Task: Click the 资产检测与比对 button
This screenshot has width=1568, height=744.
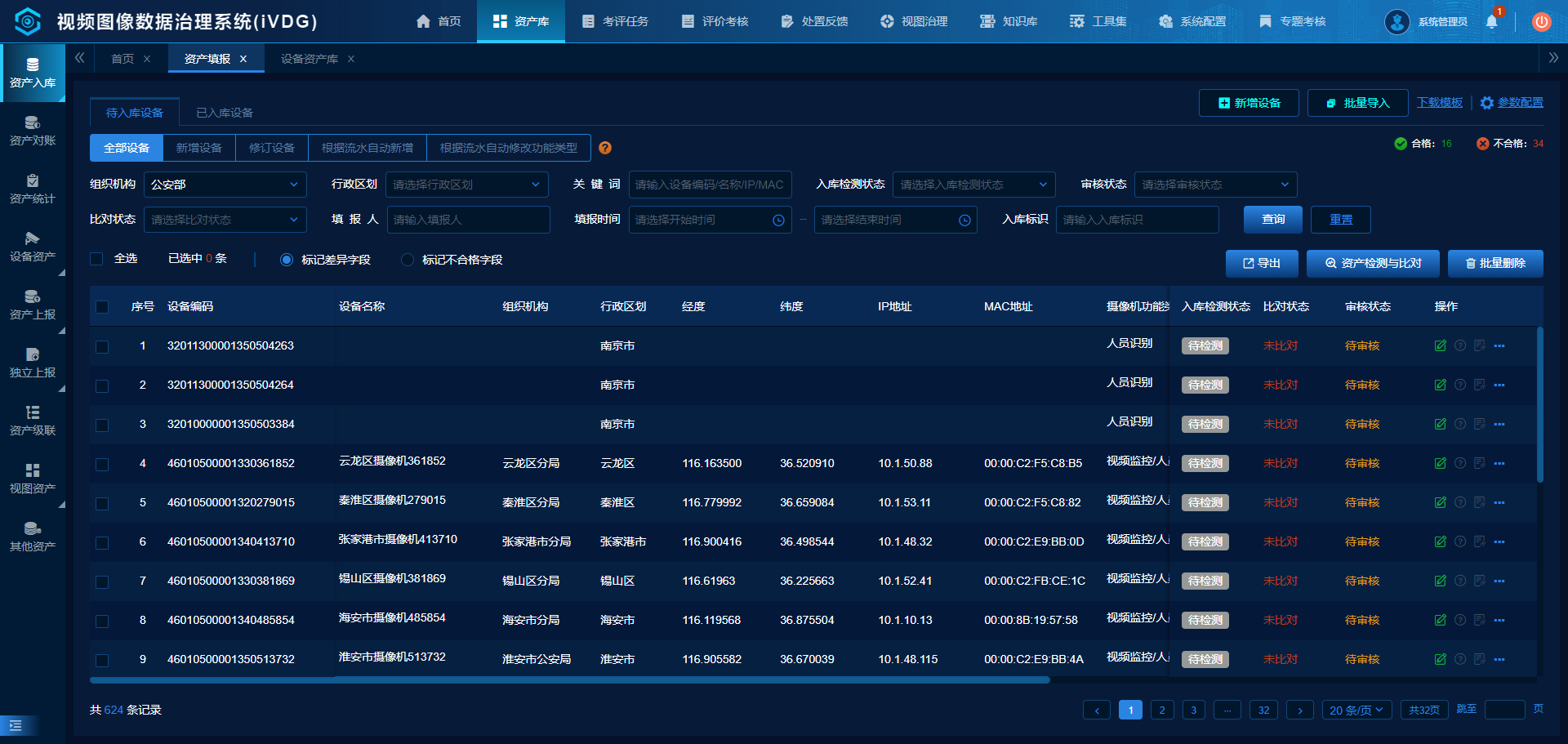Action: click(x=1373, y=263)
